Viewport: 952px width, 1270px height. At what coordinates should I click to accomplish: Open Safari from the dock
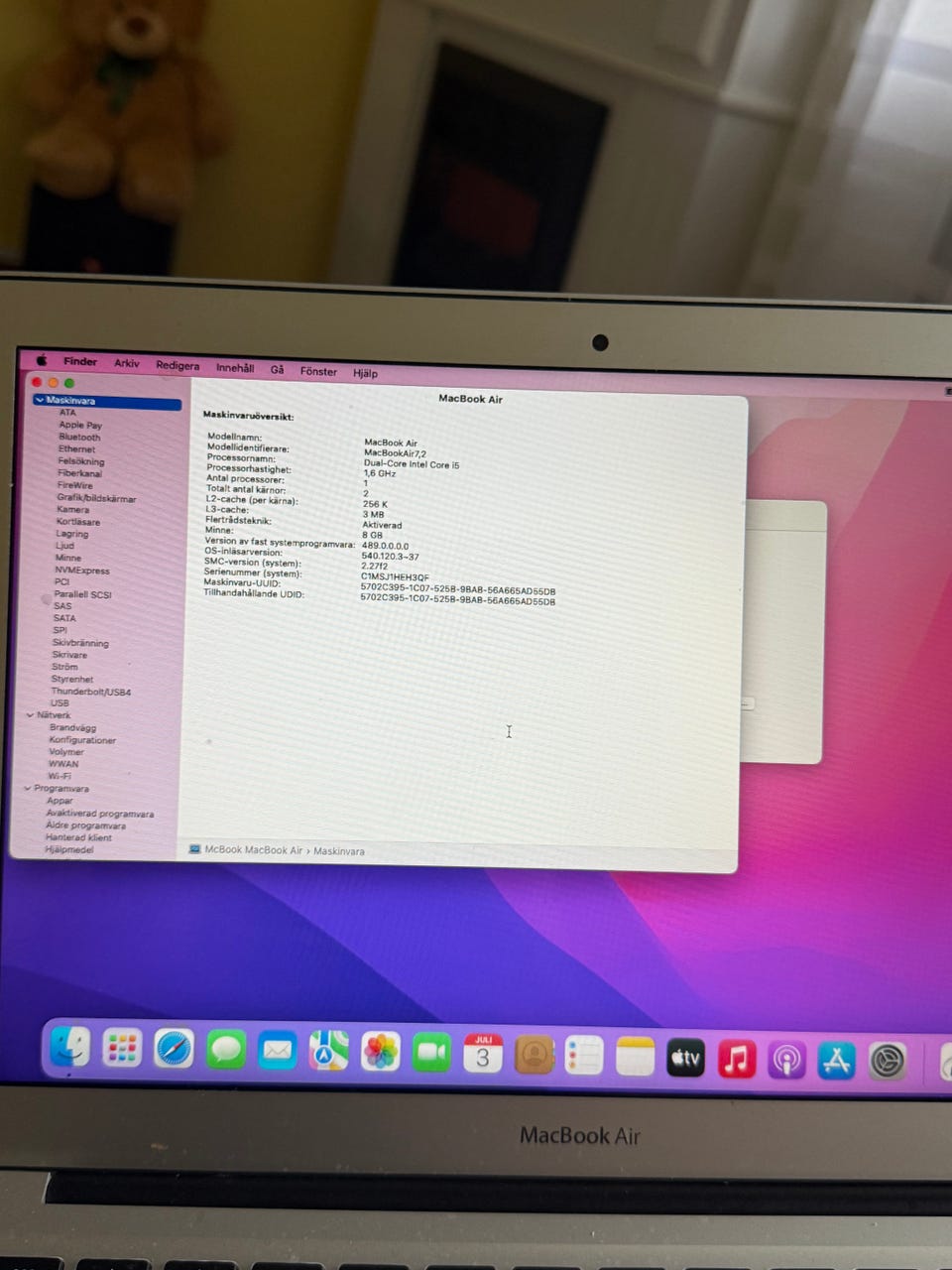pos(174,1049)
